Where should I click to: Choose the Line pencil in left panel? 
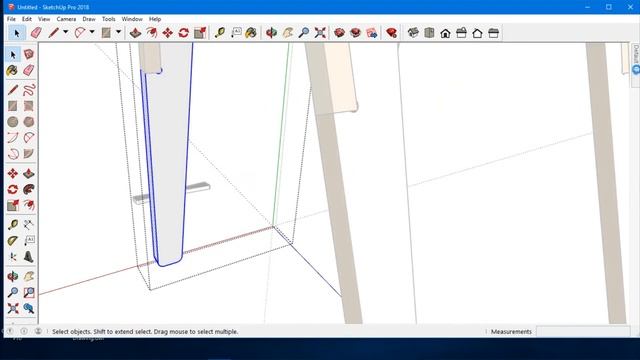click(x=12, y=90)
